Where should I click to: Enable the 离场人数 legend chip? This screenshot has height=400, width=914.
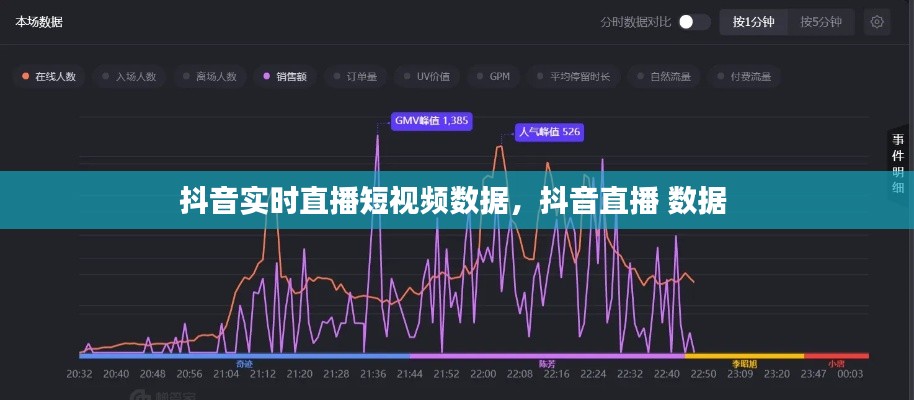tap(210, 76)
